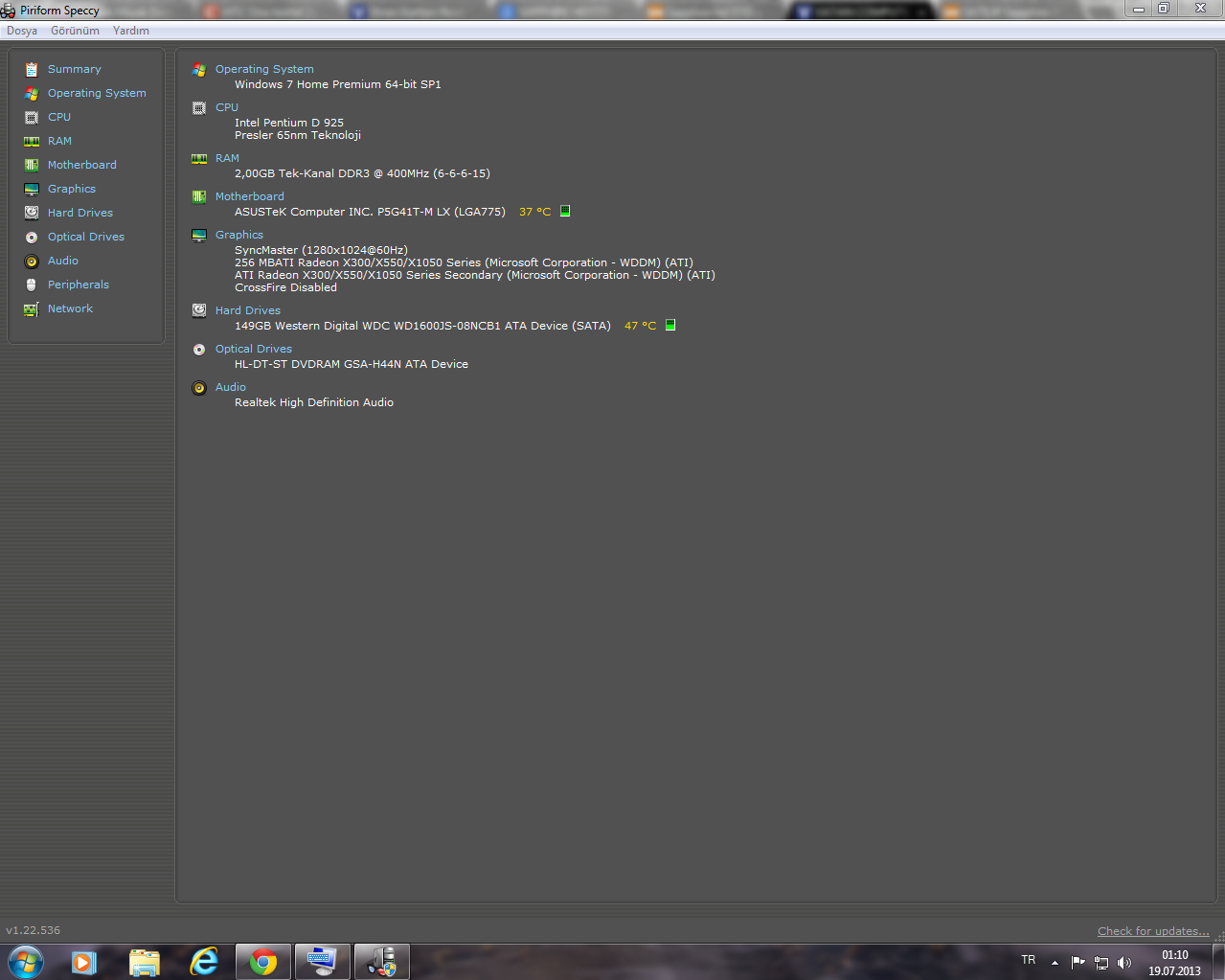
Task: Select Operating System in the sidebar
Action: coord(97,93)
